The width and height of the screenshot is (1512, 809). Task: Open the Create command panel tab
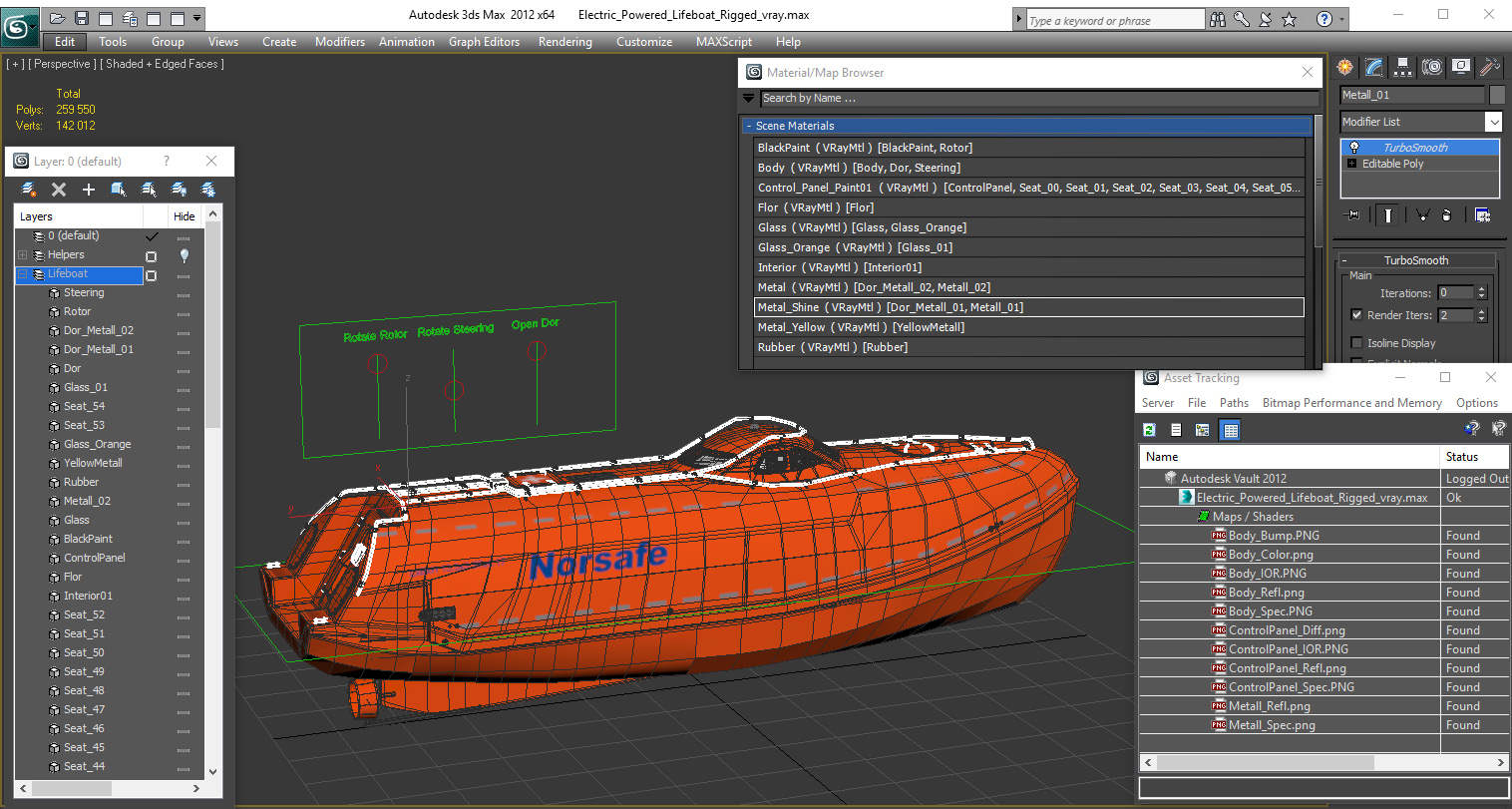click(1345, 67)
